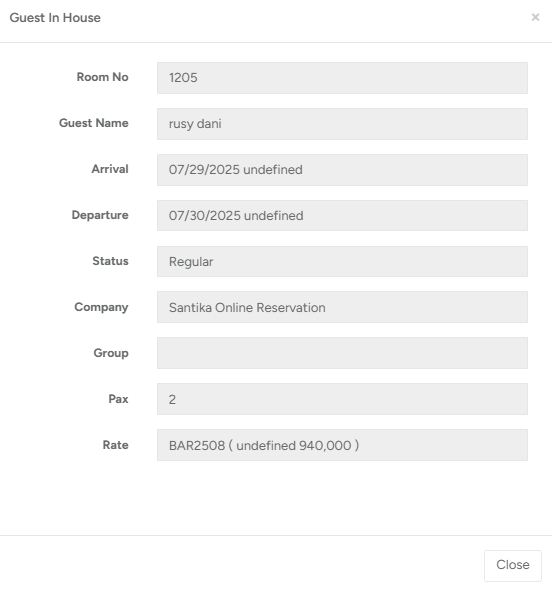Click the 'Guest Name' label
Image resolution: width=552 pixels, height=591 pixels.
click(94, 123)
